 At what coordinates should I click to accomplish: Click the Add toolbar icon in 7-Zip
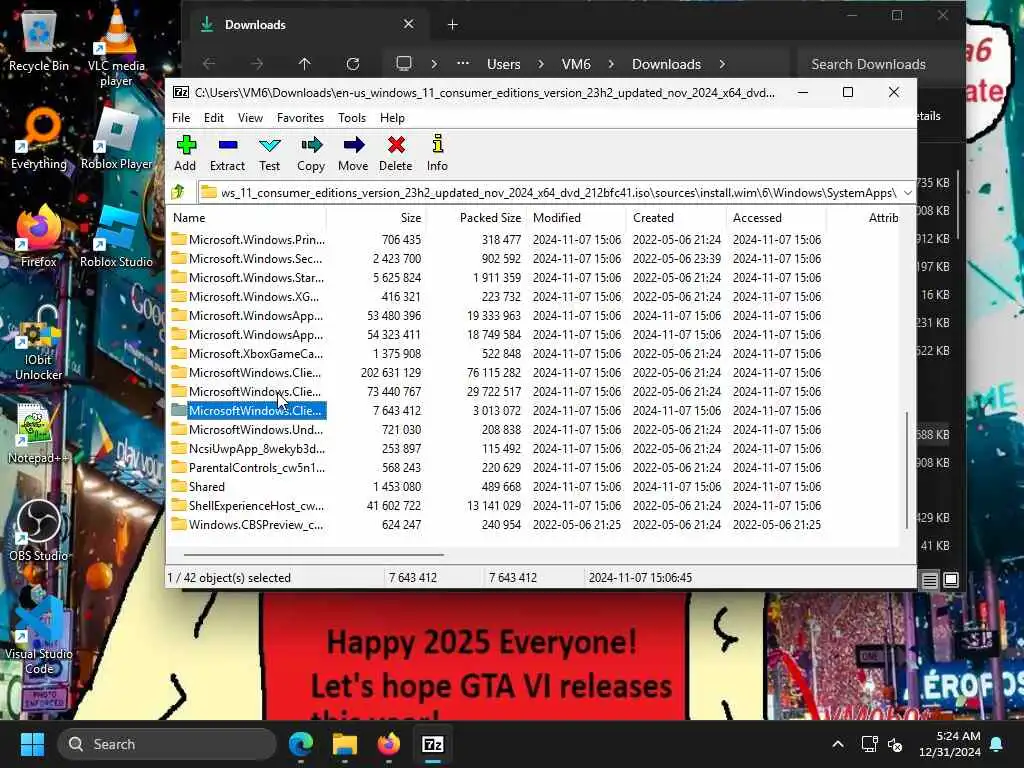coord(185,153)
